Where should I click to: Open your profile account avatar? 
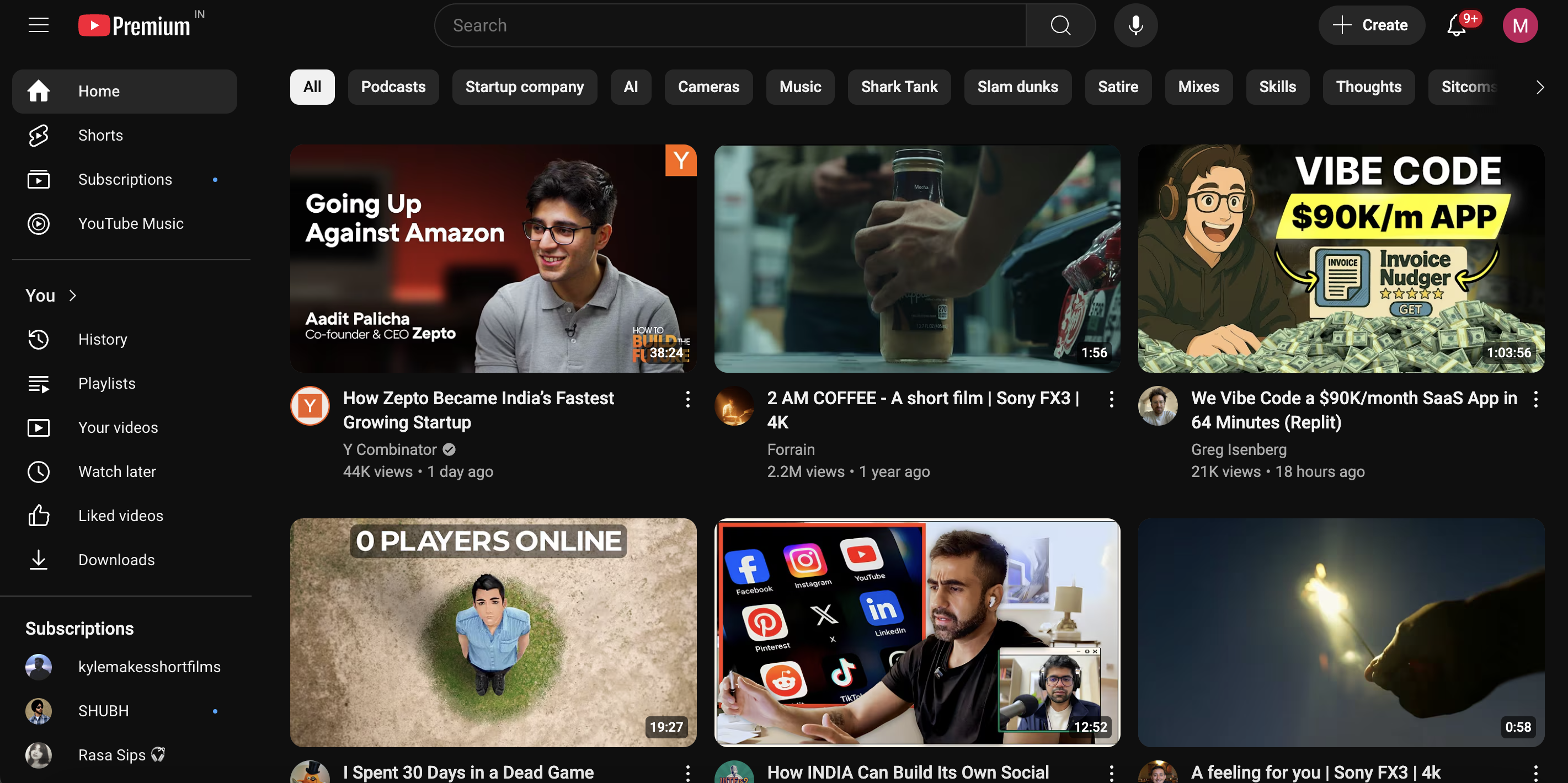coord(1521,25)
